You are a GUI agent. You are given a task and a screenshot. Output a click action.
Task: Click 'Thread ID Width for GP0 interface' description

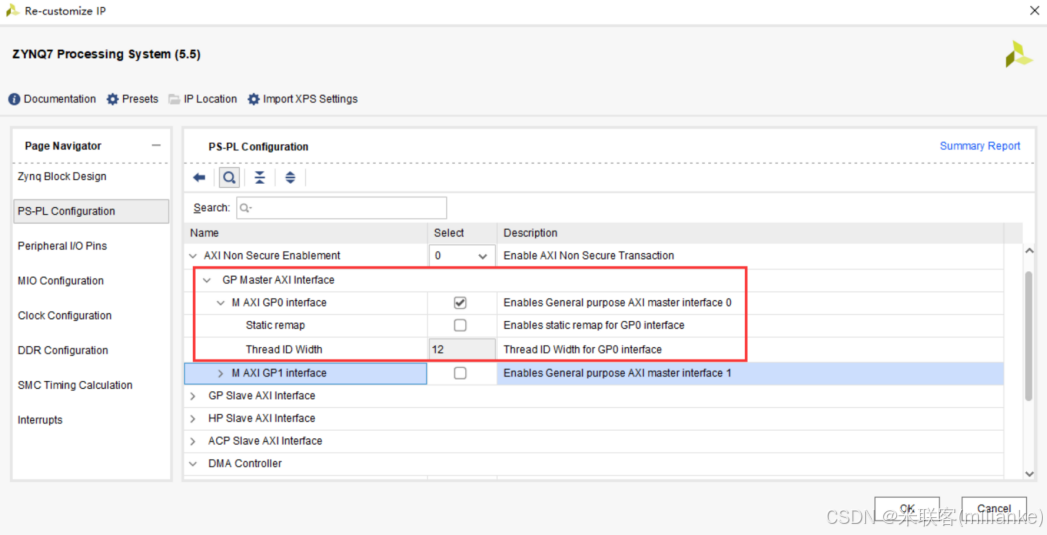point(583,349)
